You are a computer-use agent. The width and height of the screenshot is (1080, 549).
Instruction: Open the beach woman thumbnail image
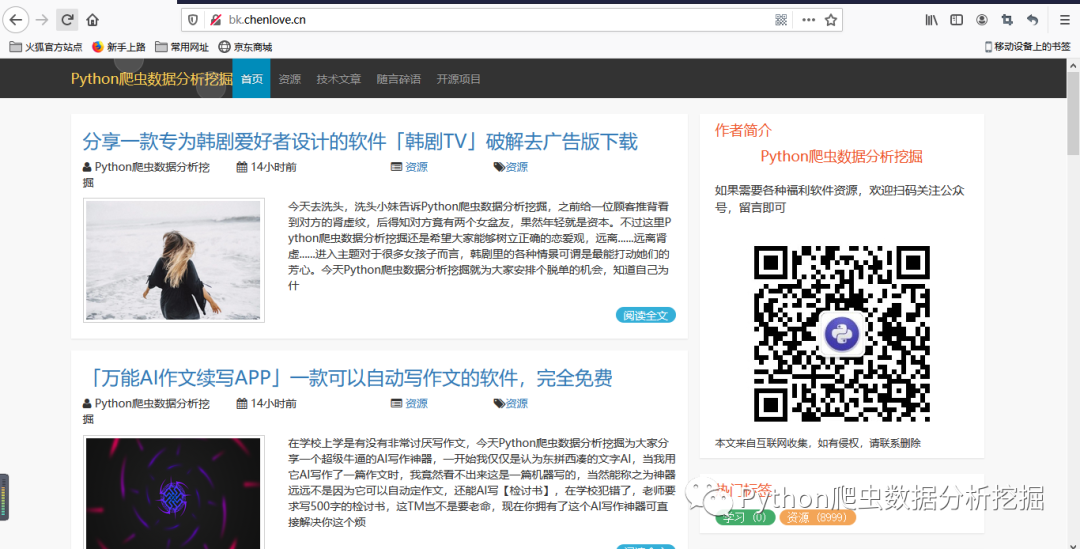[174, 260]
